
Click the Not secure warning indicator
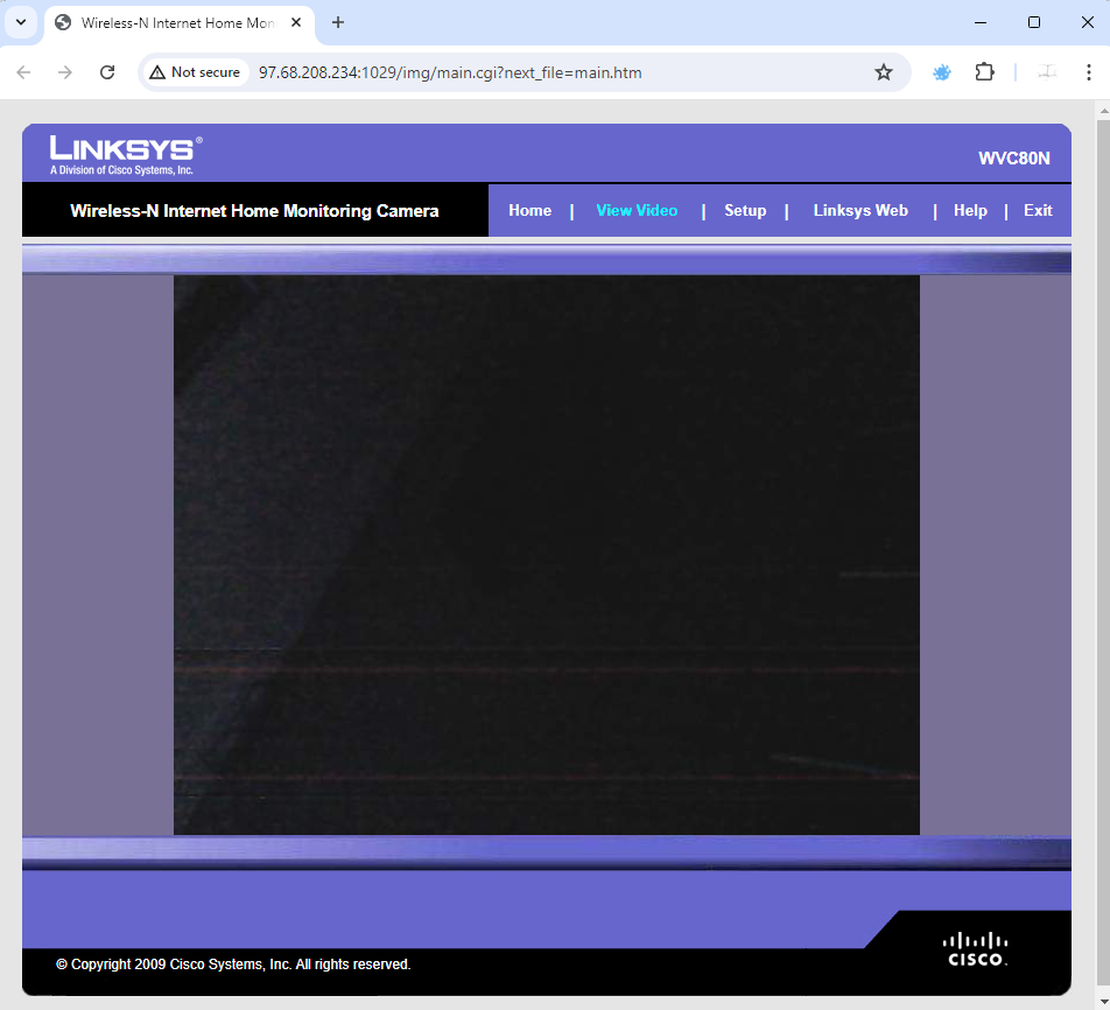click(195, 72)
